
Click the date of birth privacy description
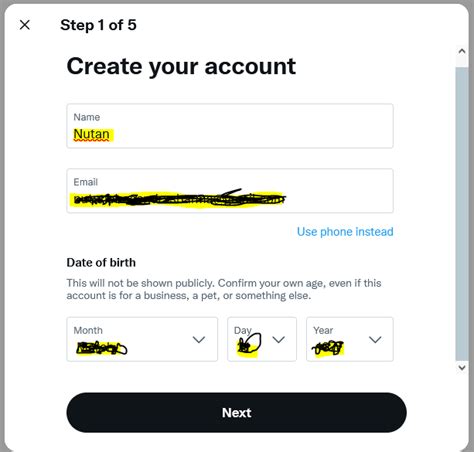pos(224,289)
